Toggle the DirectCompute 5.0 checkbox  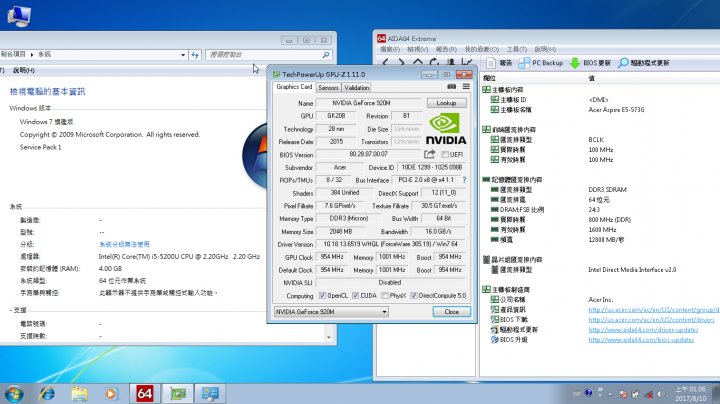click(x=414, y=296)
